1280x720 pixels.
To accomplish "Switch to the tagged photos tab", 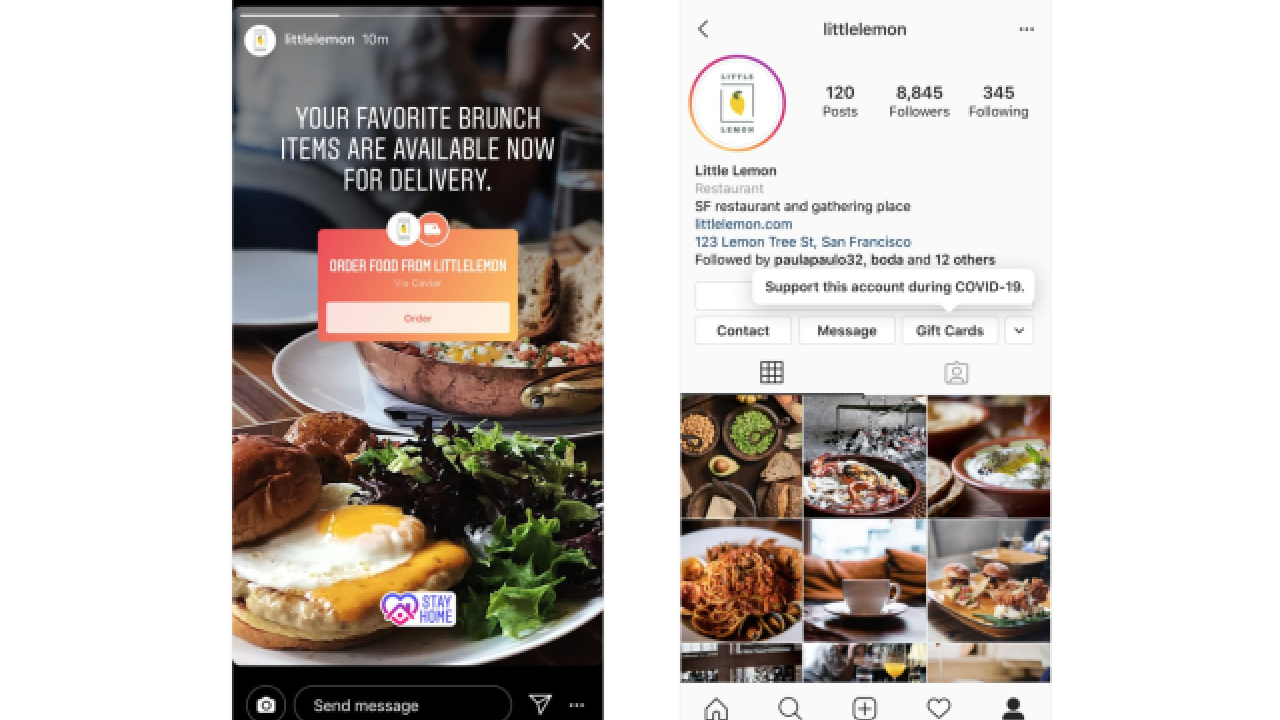I will pos(956,373).
